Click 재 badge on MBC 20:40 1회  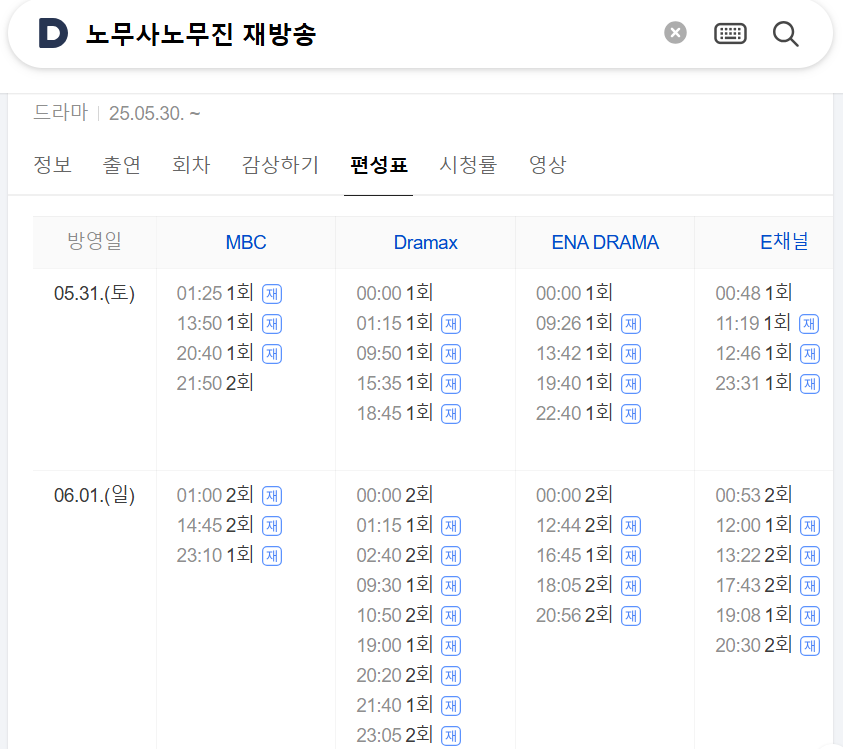[x=272, y=354]
